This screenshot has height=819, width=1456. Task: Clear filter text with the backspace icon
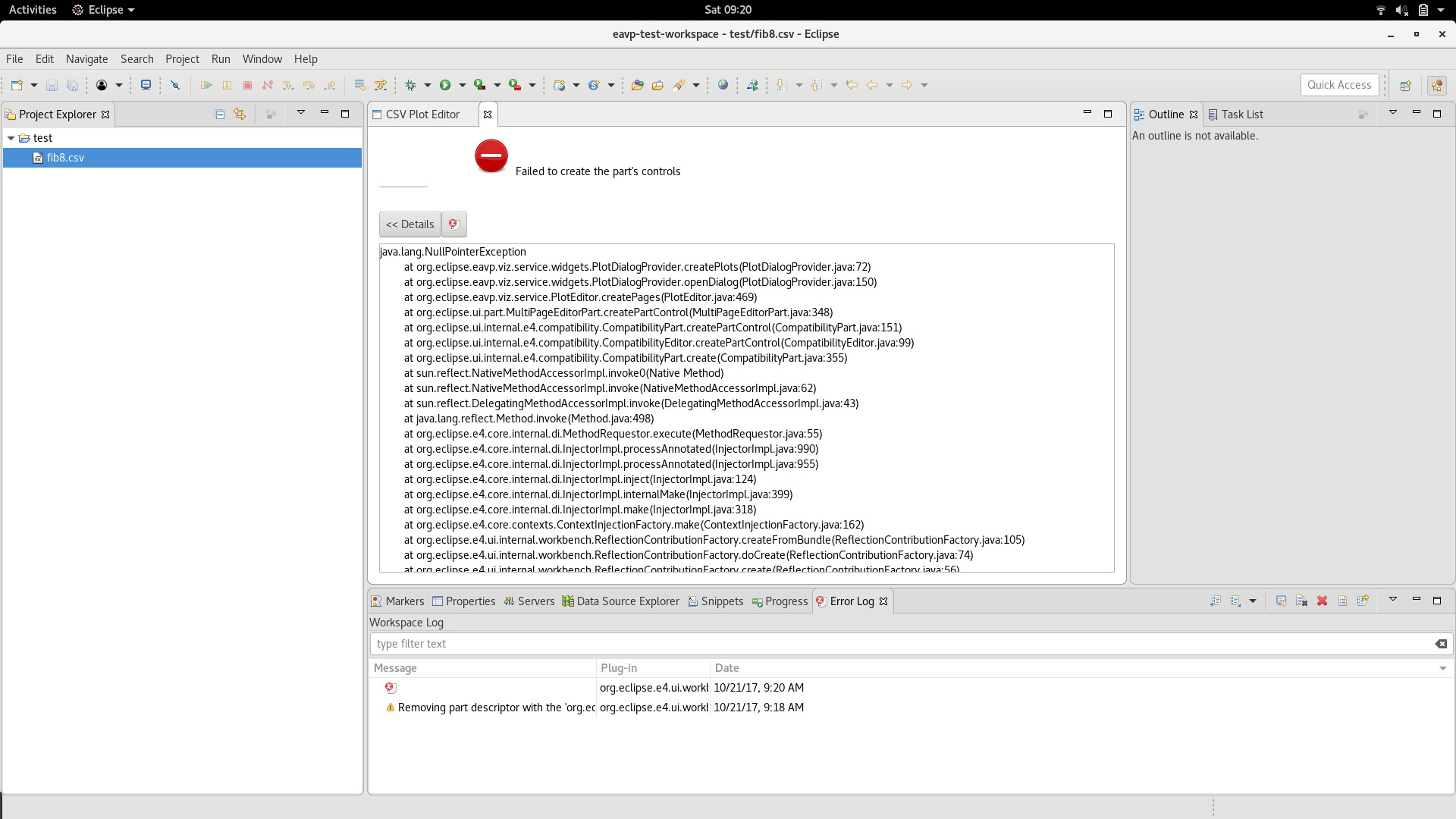(1441, 644)
